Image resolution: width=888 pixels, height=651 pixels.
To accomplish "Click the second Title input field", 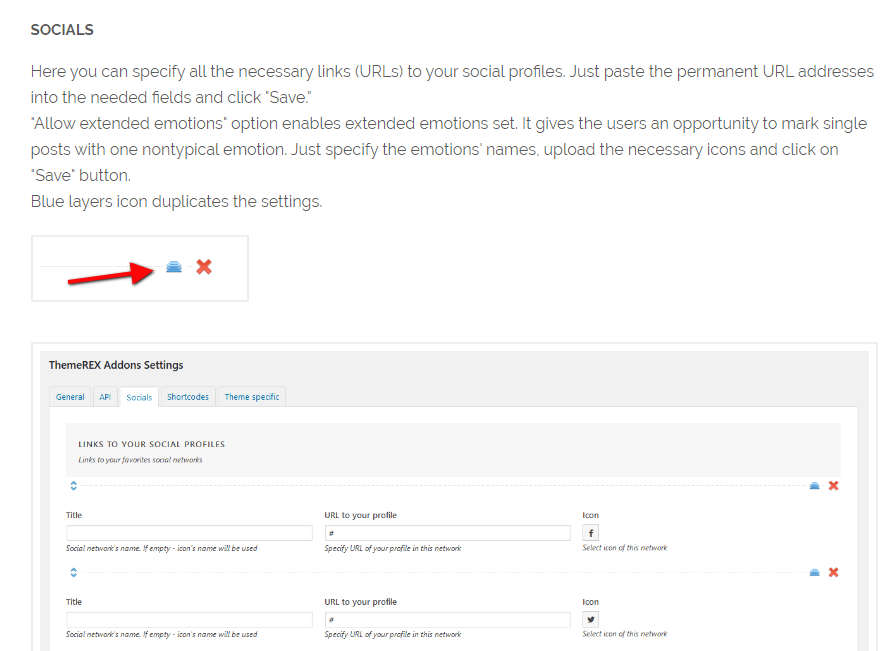I will pos(189,619).
